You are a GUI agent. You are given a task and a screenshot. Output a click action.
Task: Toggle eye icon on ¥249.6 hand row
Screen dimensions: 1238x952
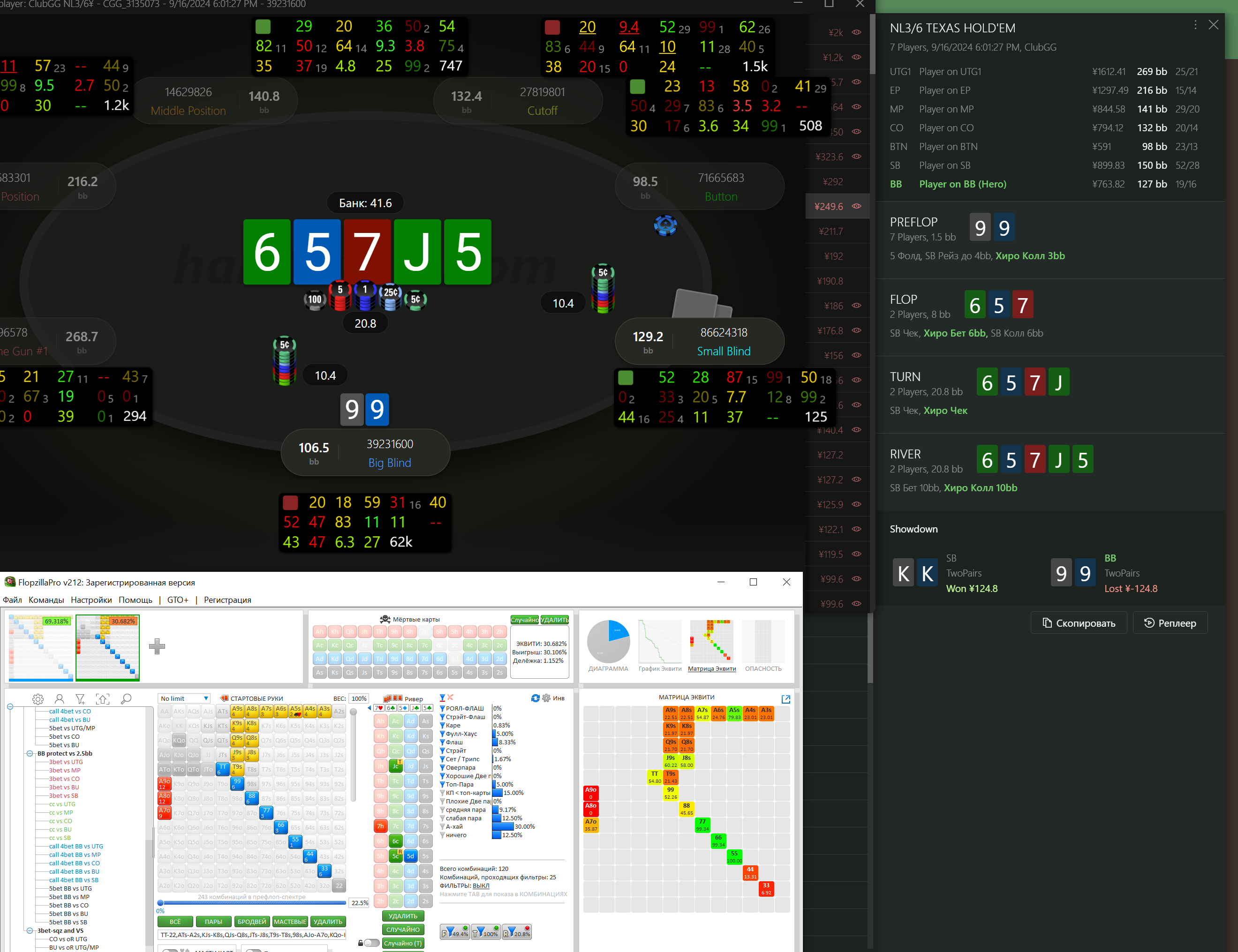click(856, 206)
